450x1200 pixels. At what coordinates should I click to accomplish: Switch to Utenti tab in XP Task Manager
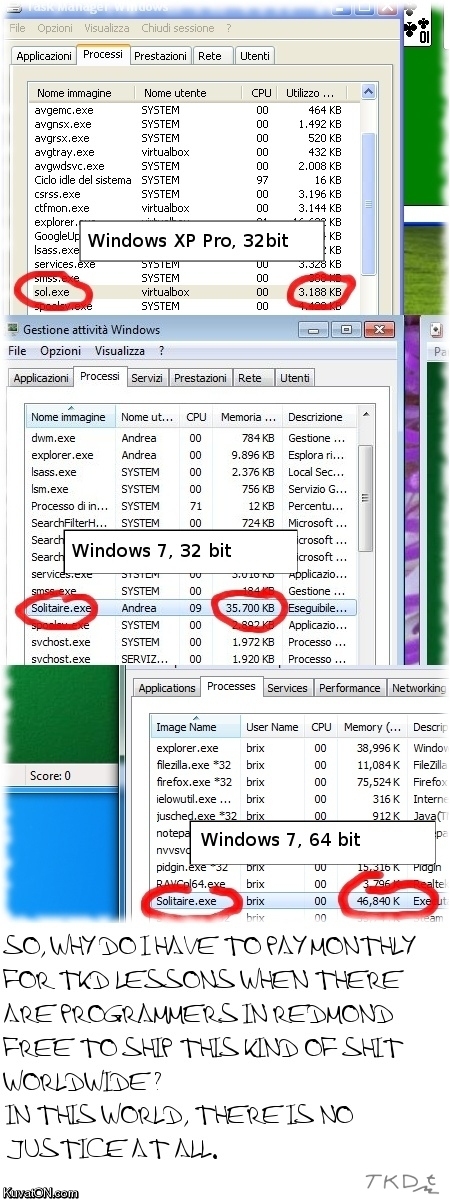255,56
